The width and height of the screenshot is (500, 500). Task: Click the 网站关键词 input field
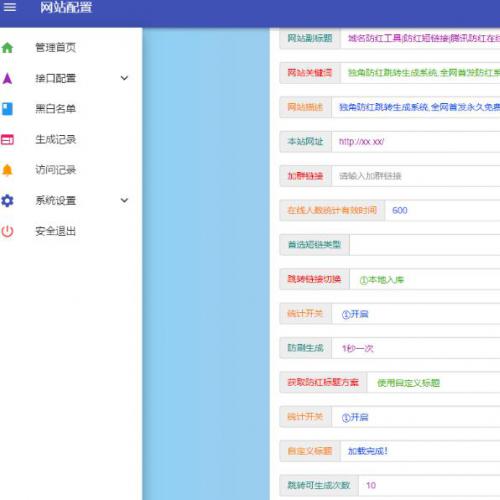420,73
